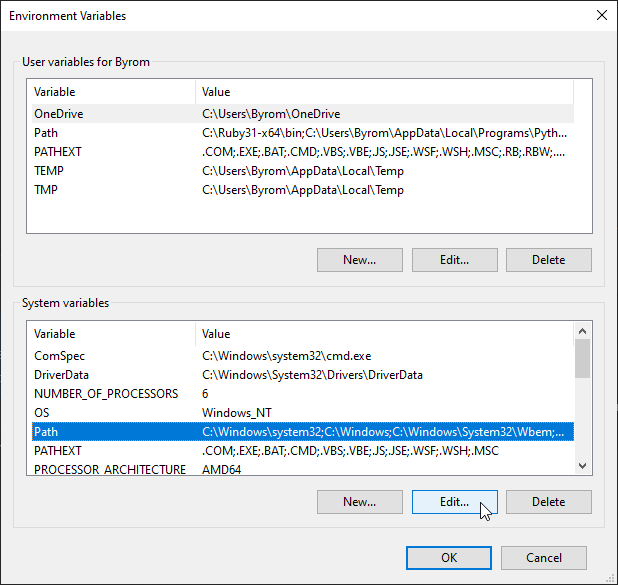Click Edit under user variables
The image size is (618, 585).
[x=455, y=260]
